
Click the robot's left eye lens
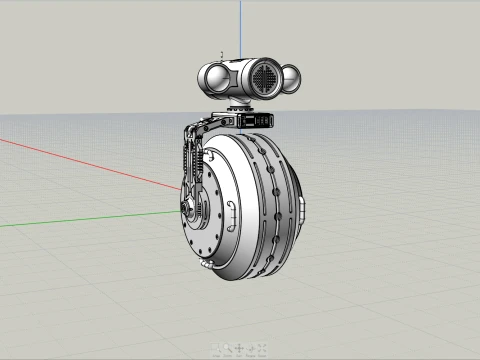(217, 79)
